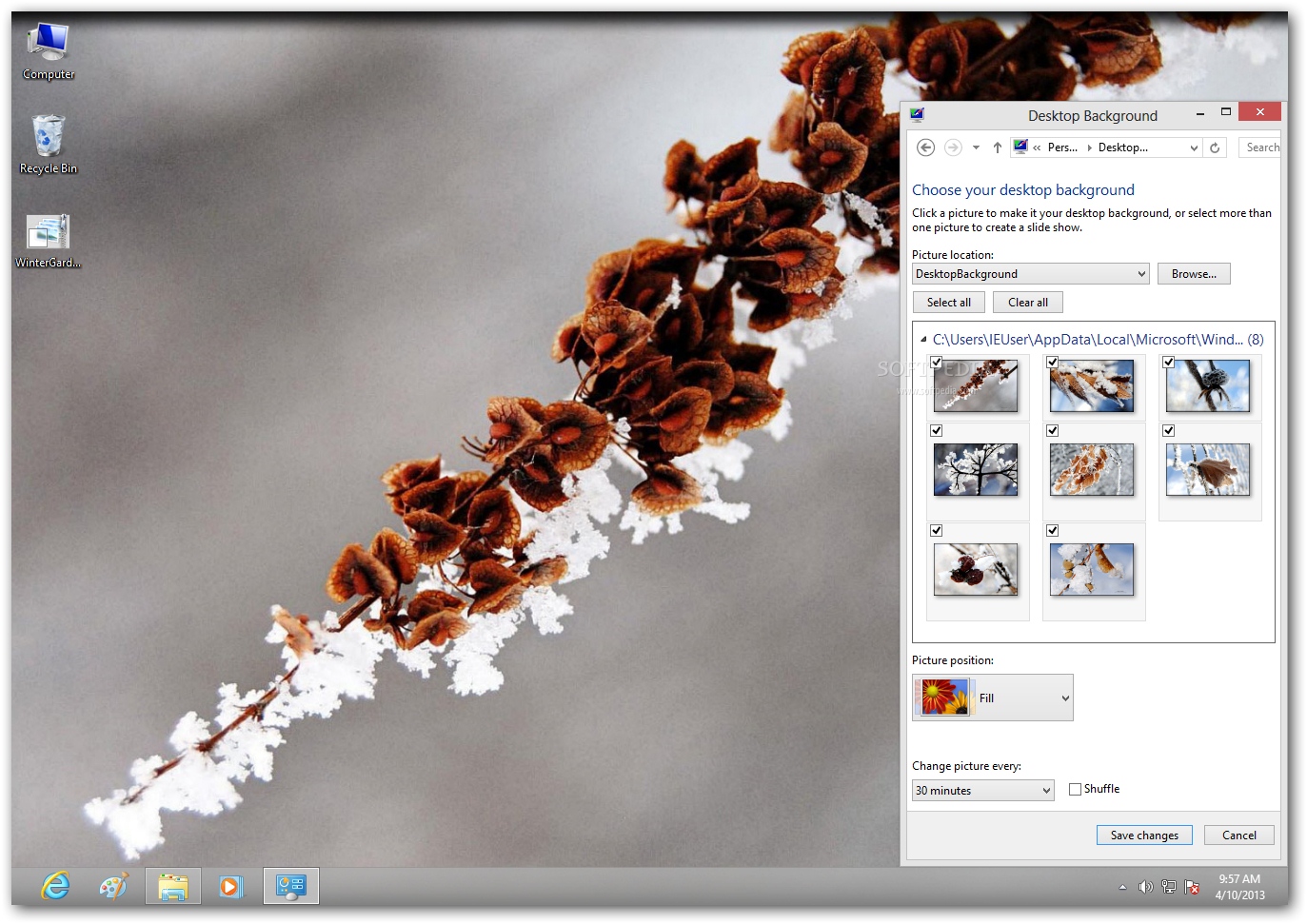Refresh the Desktop Background address bar

coord(1215,147)
